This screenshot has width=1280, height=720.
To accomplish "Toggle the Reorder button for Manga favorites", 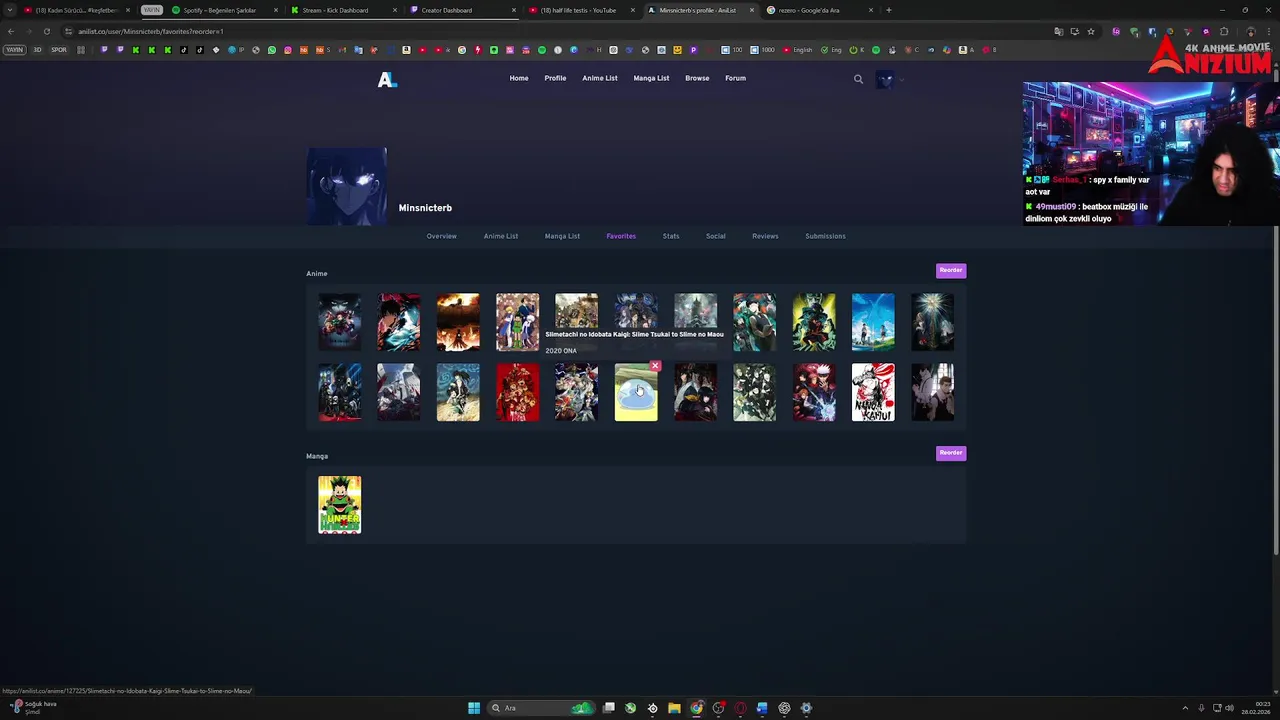I will coord(951,453).
